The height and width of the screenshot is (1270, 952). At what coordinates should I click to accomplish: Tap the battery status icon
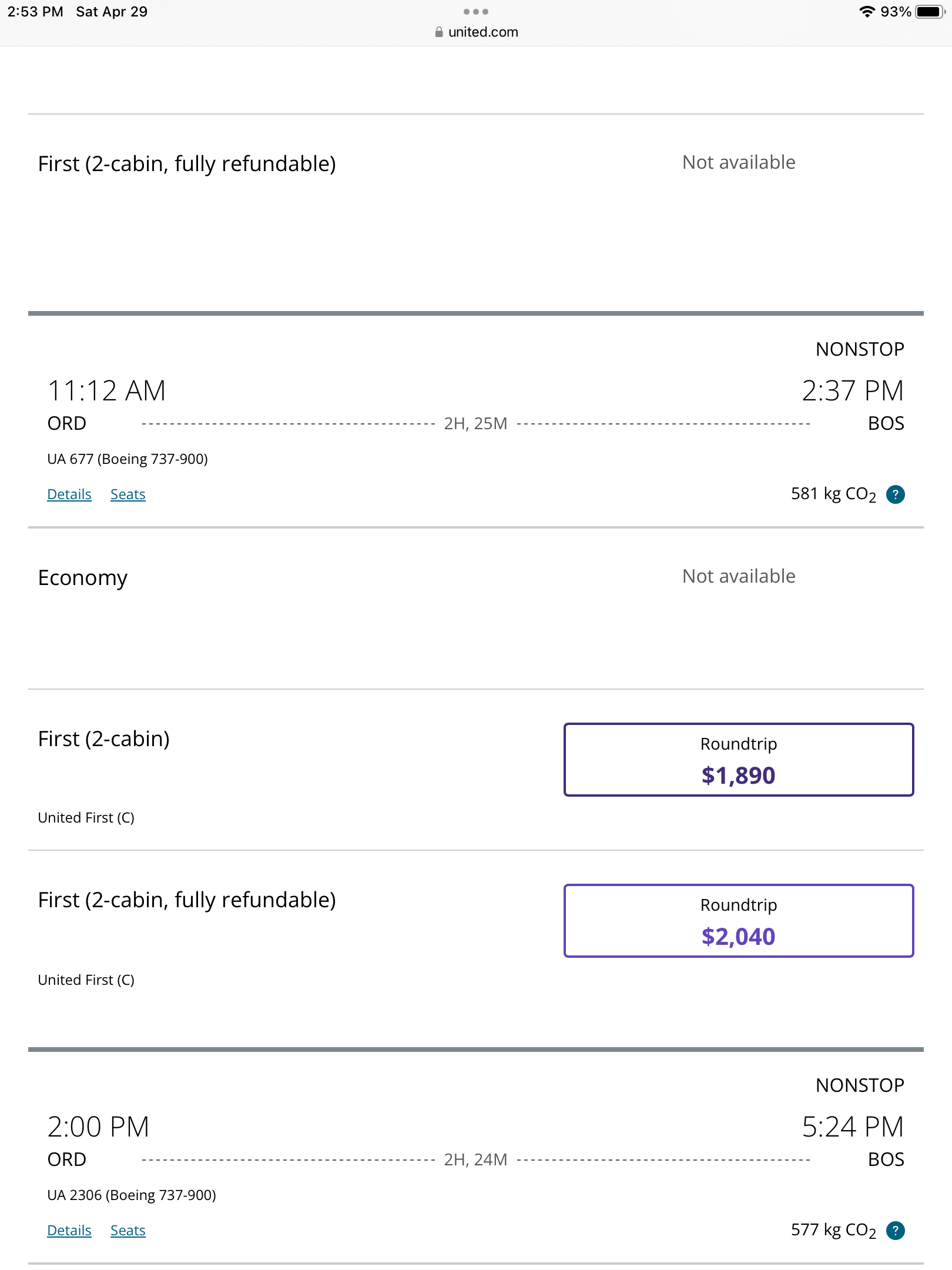pyautogui.click(x=930, y=12)
